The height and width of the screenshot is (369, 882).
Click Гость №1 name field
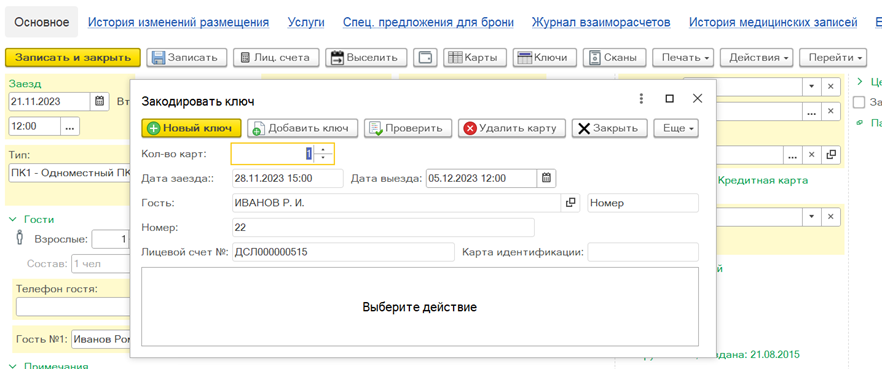click(101, 339)
